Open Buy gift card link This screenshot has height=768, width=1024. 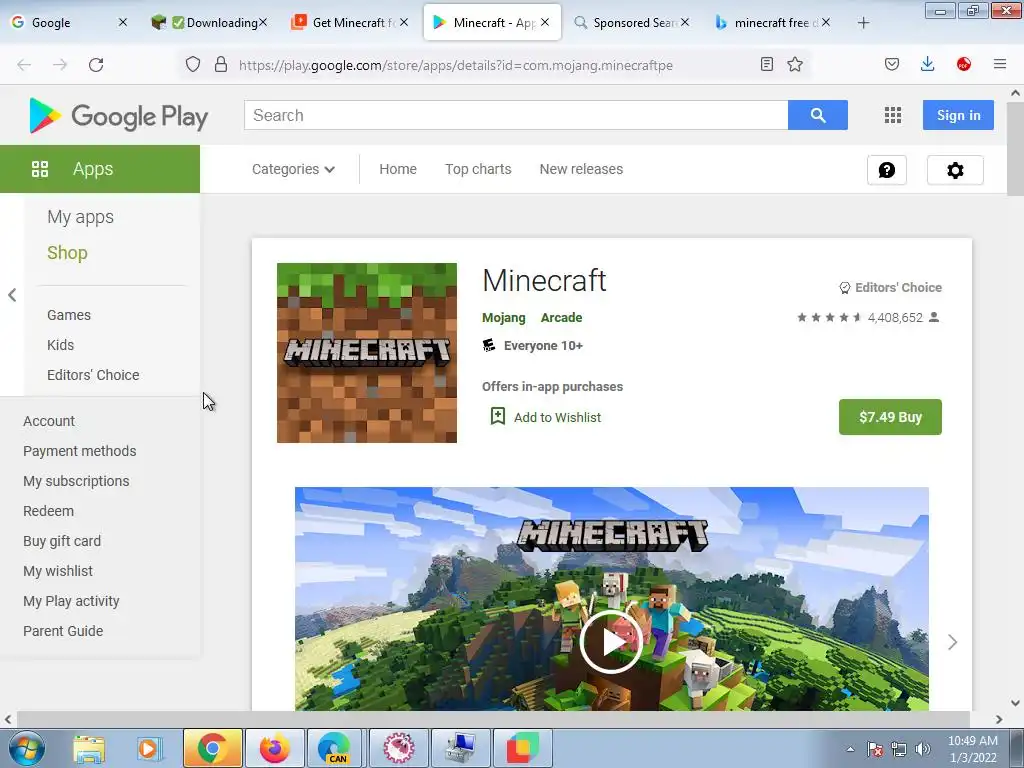[62, 541]
